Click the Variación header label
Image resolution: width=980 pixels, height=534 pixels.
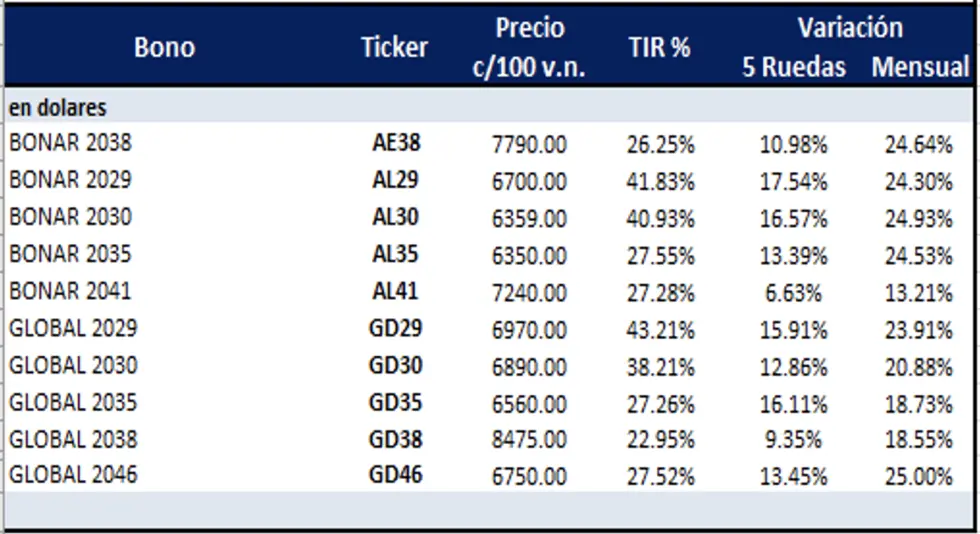coord(850,28)
